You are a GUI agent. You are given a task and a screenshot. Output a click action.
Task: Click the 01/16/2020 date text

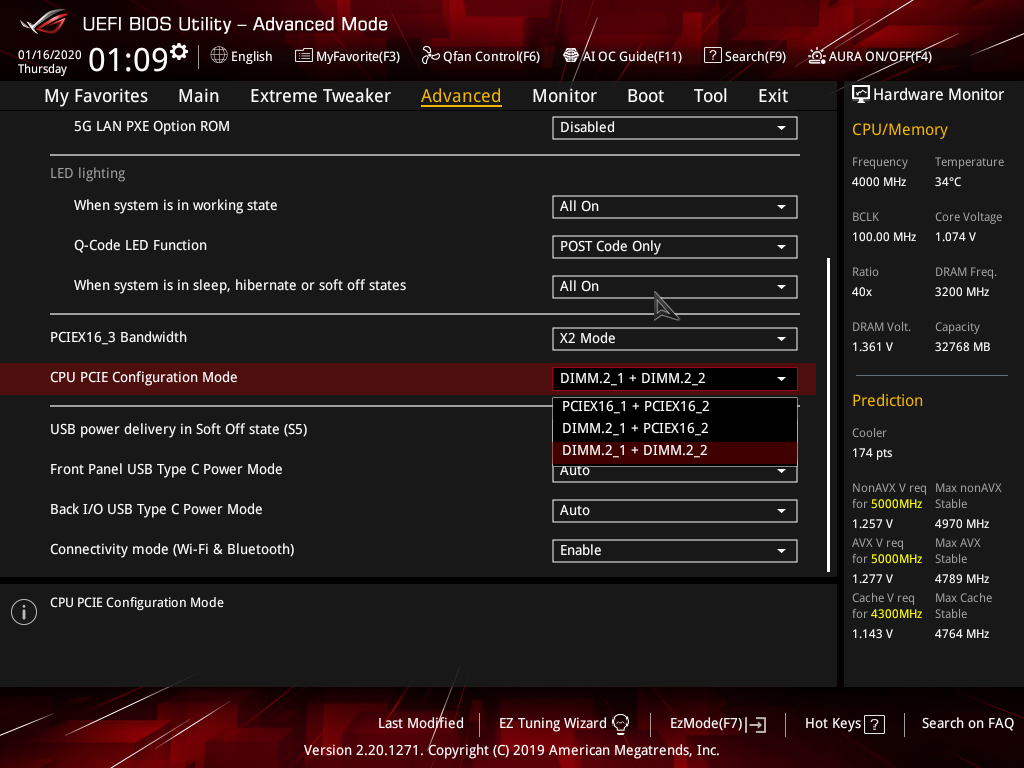(x=50, y=55)
